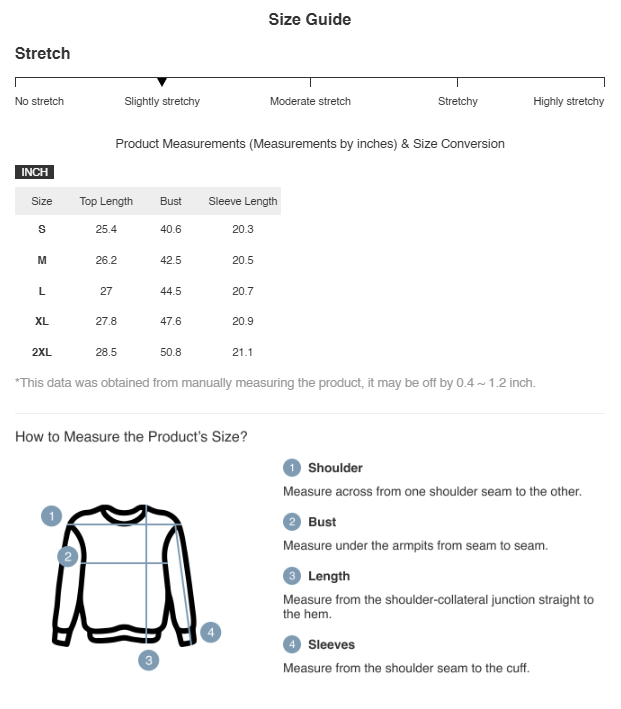Click the triangle marker on stretch scale
Viewport: 621px width, 709px height.
click(x=162, y=82)
